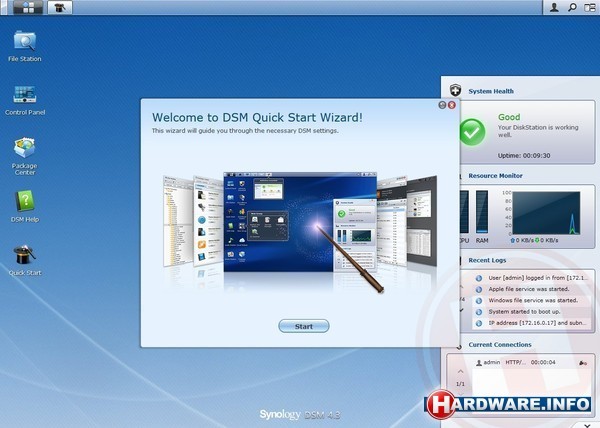Go to previous page in Current Connections
This screenshot has height=428, width=600.
[x=460, y=371]
